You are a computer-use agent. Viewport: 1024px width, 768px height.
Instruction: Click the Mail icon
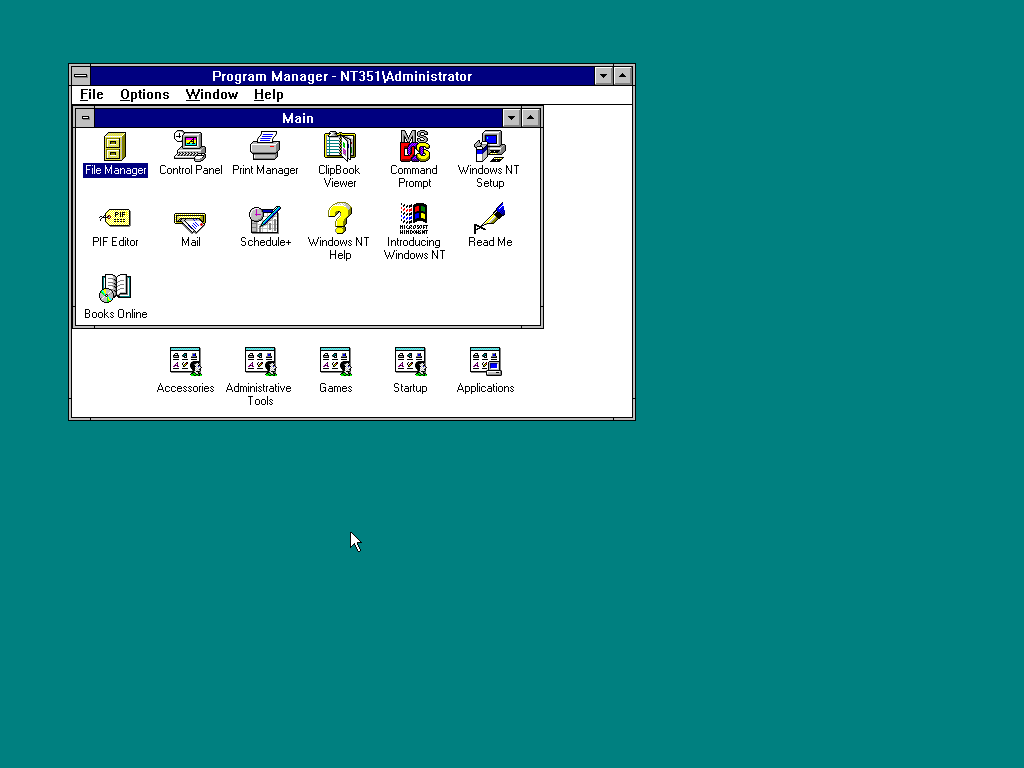190,219
